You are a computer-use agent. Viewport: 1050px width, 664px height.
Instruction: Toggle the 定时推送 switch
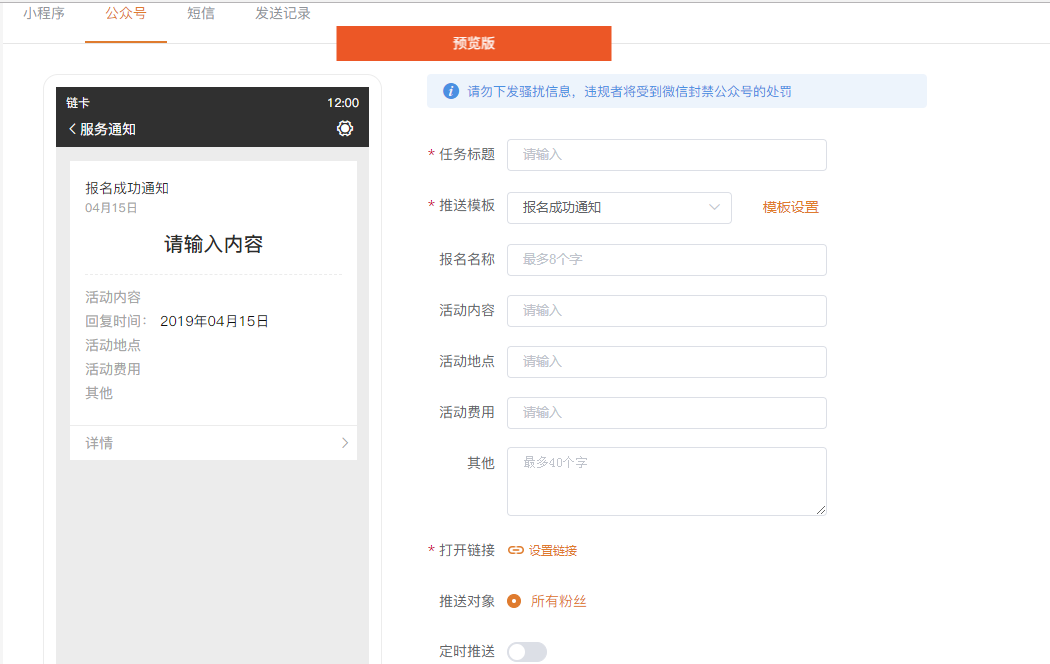click(x=527, y=652)
